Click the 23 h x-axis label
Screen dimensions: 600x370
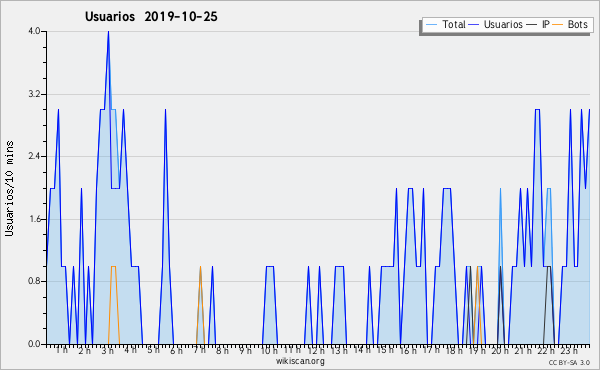tap(569, 350)
